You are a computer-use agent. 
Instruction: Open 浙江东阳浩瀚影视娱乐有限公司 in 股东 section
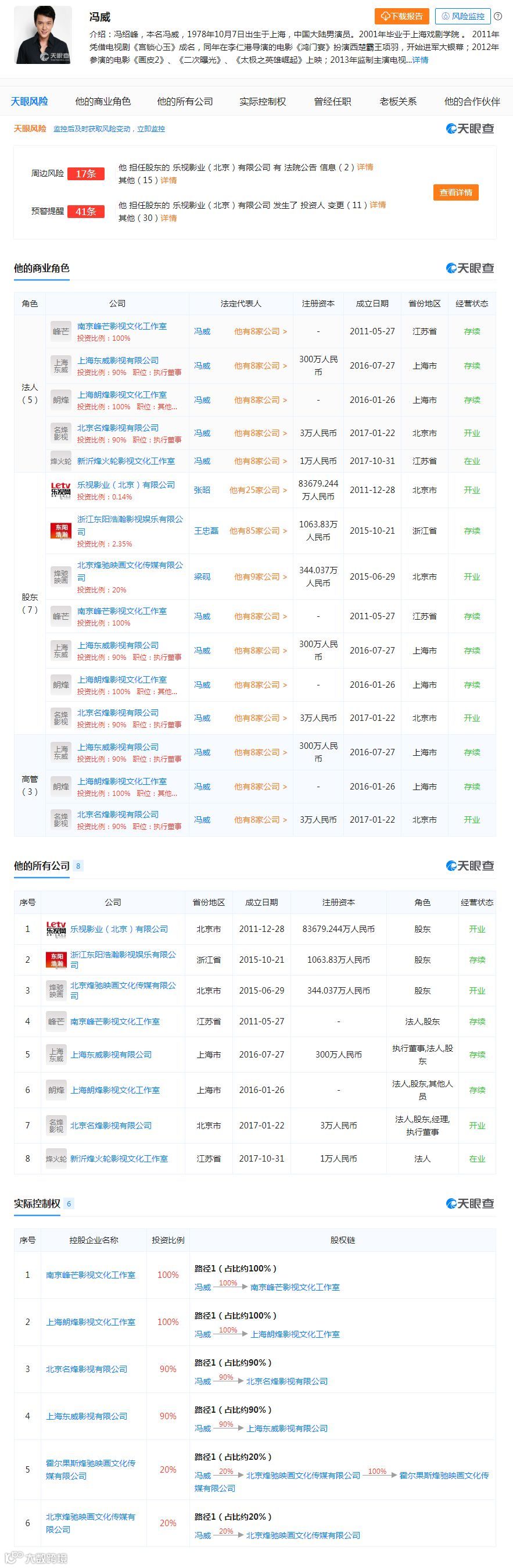tap(130, 526)
